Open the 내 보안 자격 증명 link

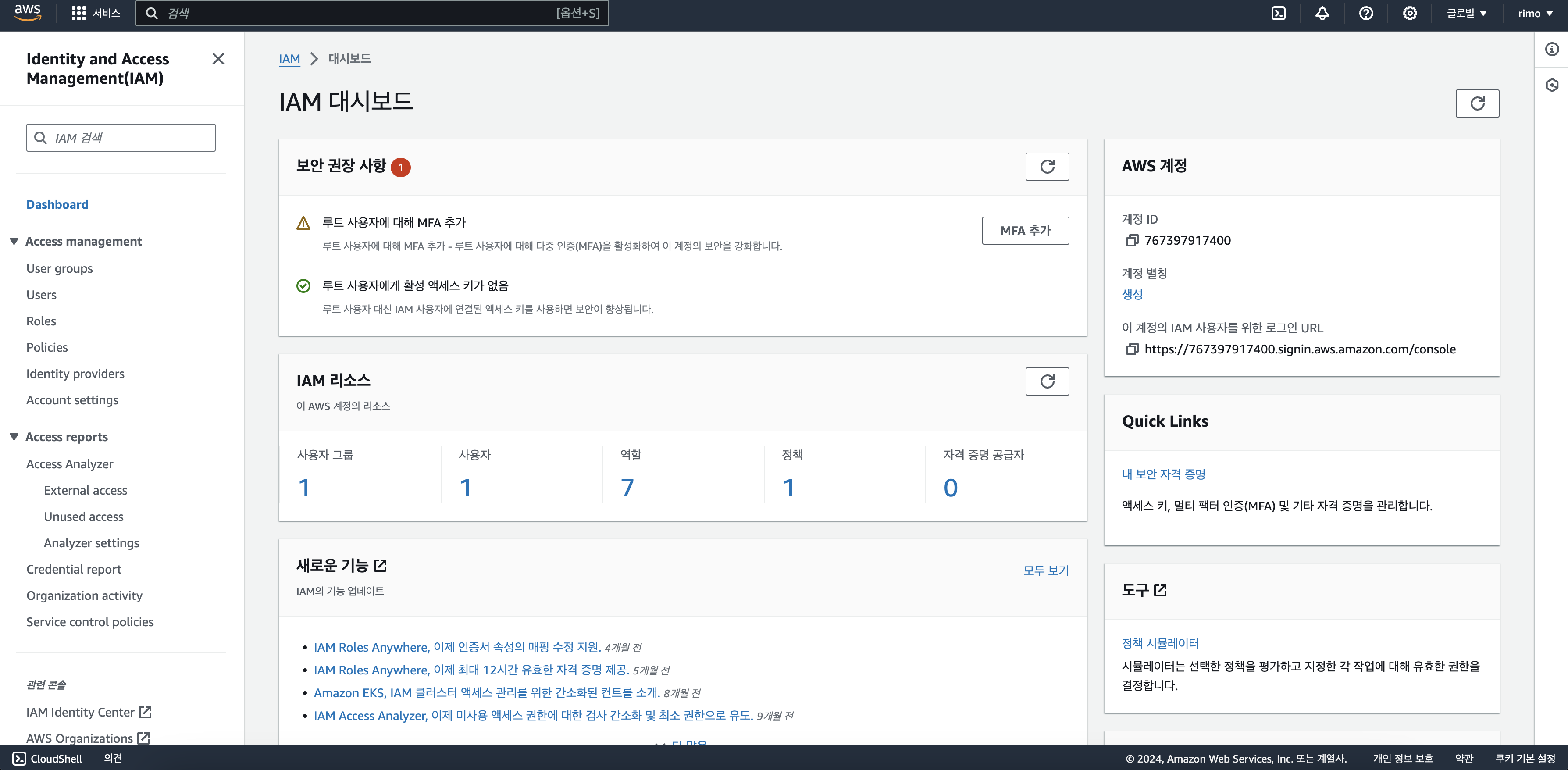(1163, 474)
